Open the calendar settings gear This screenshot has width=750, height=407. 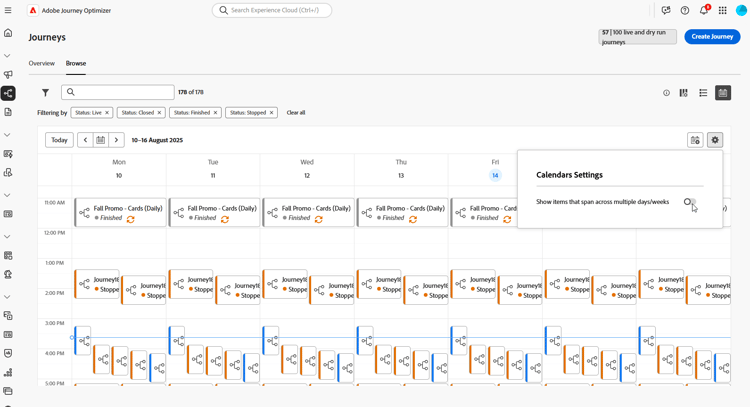click(715, 140)
